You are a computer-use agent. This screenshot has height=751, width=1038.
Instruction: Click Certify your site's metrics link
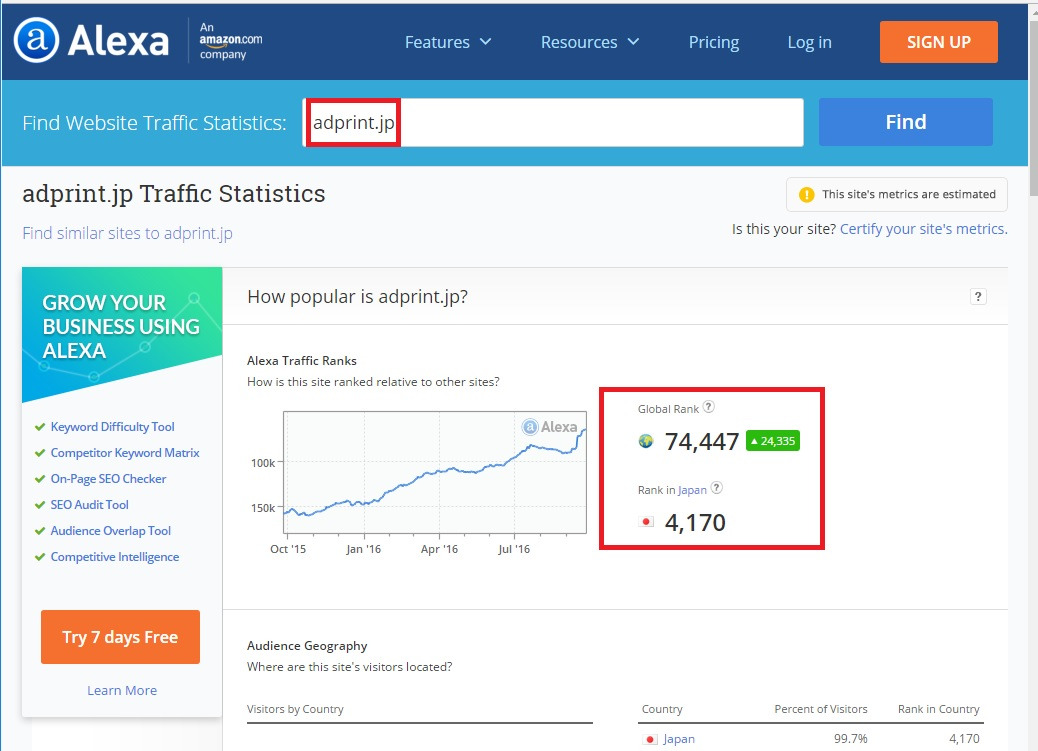[x=923, y=229]
